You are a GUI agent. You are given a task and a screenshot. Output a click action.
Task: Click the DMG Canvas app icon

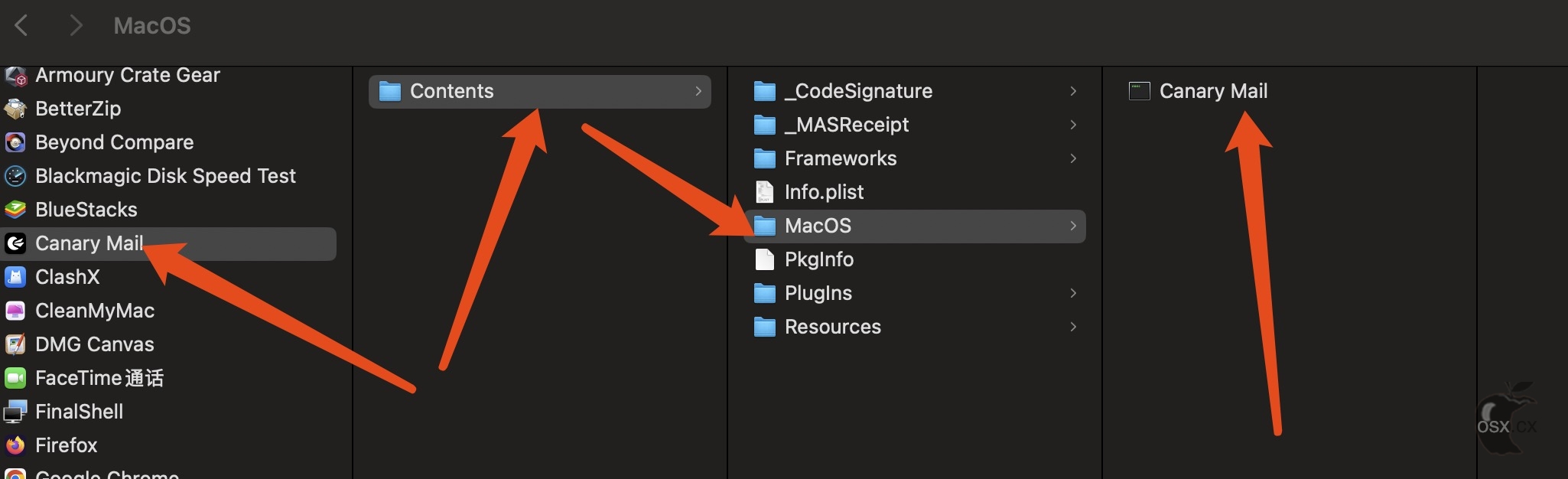pyautogui.click(x=15, y=344)
